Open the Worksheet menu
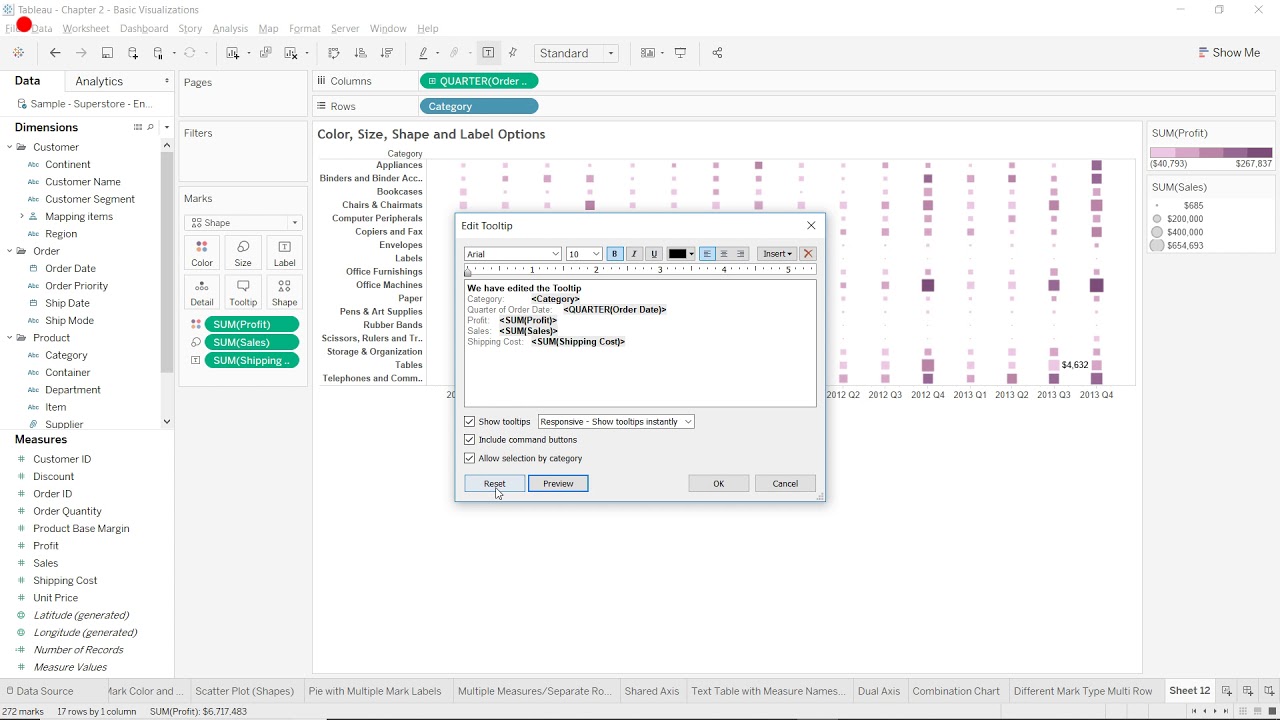1280x720 pixels. coord(86,29)
